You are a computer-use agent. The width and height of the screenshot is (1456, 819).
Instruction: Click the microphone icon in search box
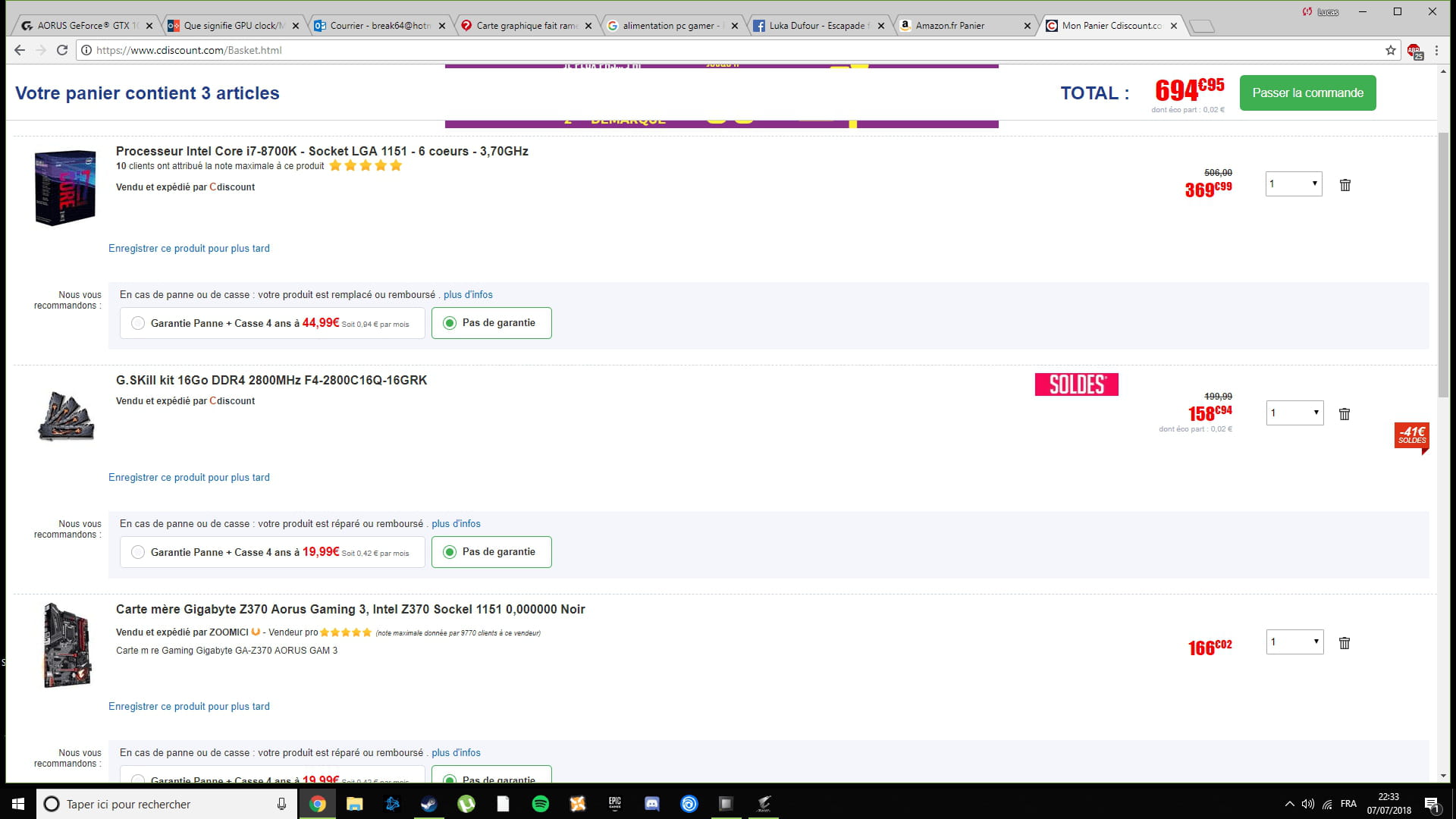pos(281,804)
